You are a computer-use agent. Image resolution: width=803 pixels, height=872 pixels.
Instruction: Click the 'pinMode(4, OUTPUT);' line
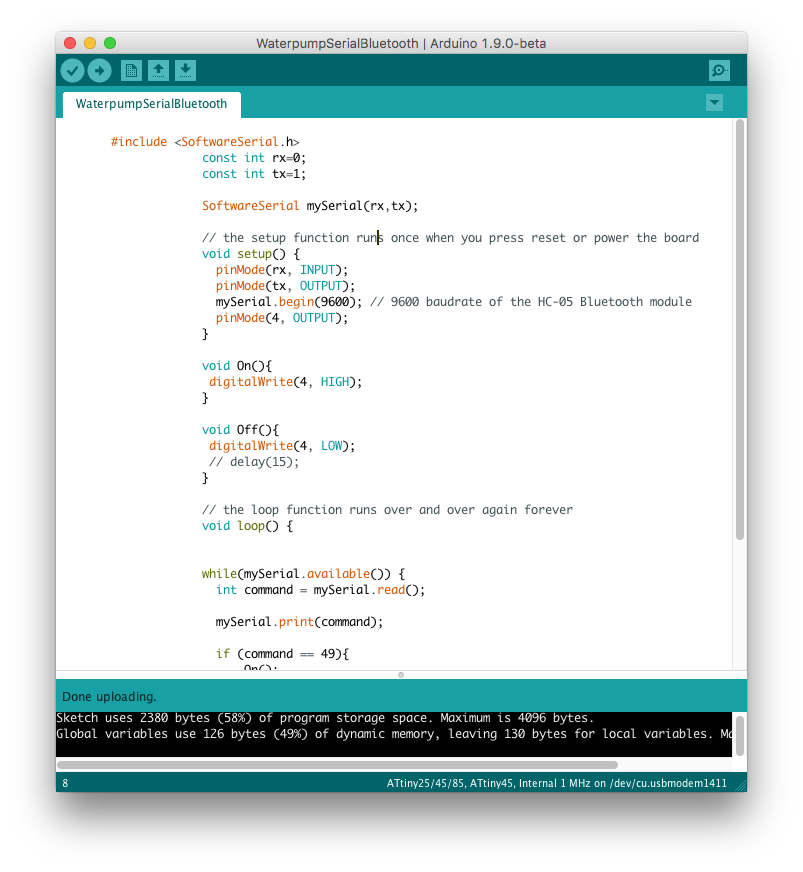pos(282,318)
